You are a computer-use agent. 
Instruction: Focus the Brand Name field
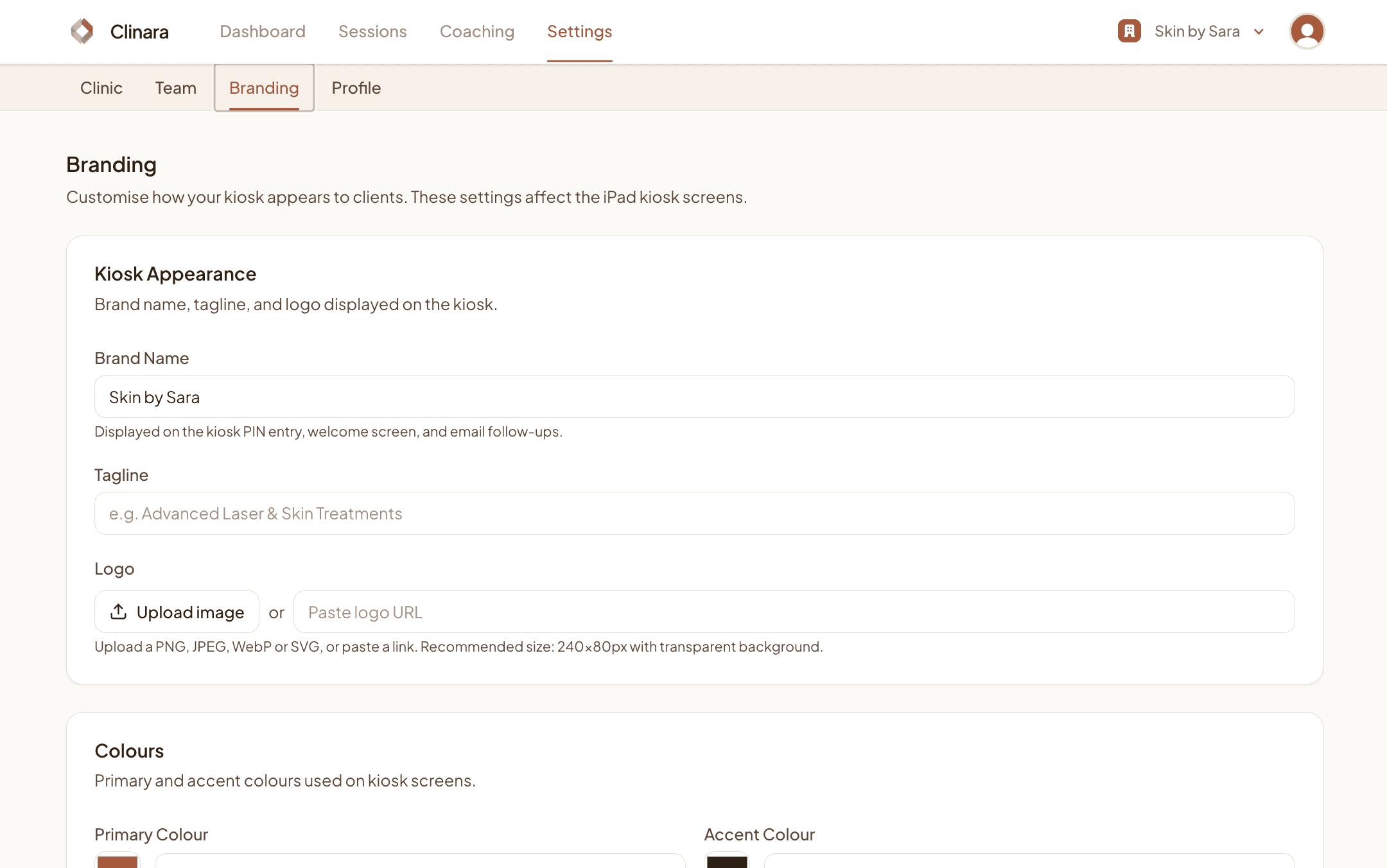point(694,397)
